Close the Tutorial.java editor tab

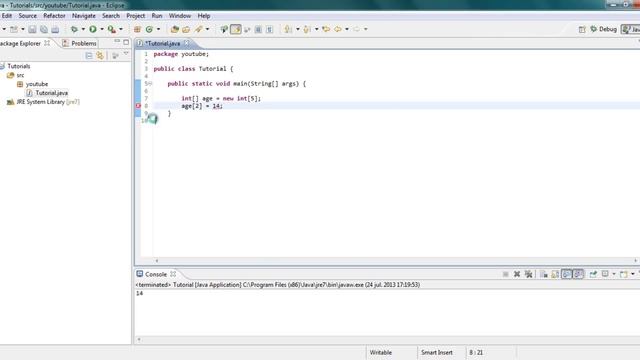click(x=187, y=43)
